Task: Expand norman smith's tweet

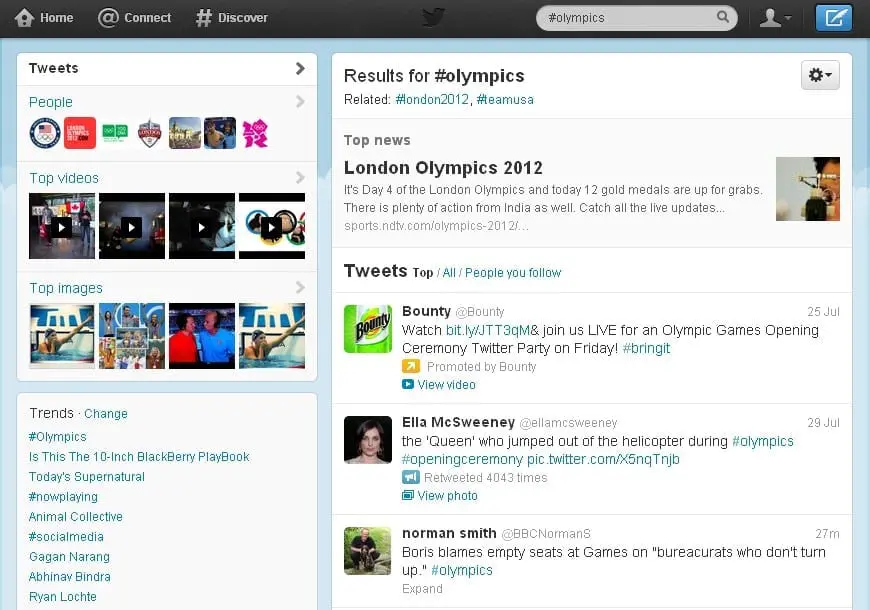Action: coord(422,589)
